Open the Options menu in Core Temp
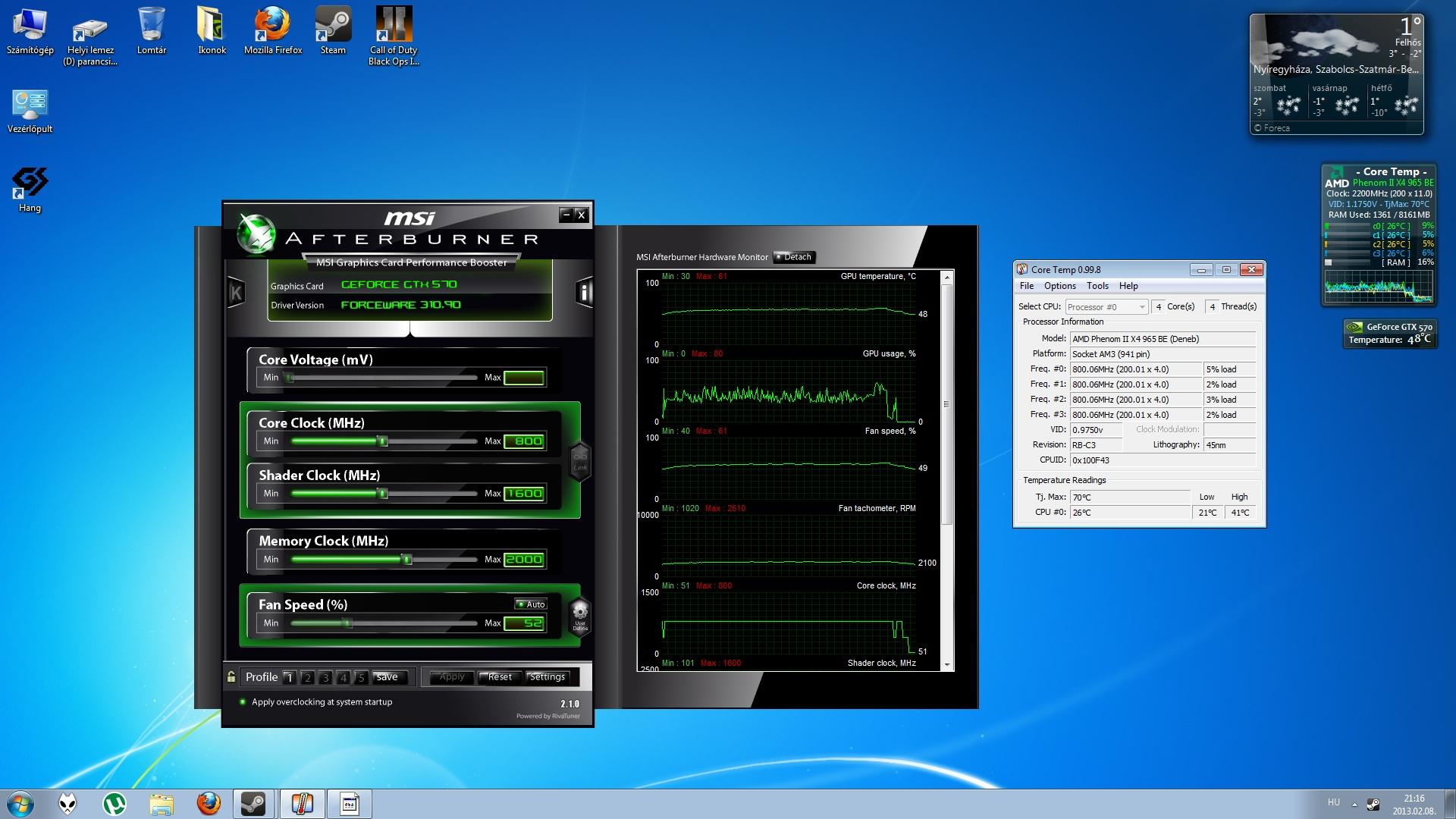 click(x=1059, y=286)
